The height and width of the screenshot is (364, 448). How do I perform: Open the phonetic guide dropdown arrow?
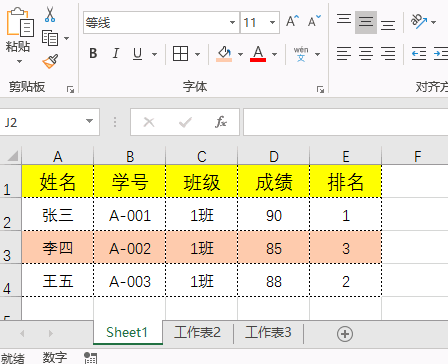(317, 54)
